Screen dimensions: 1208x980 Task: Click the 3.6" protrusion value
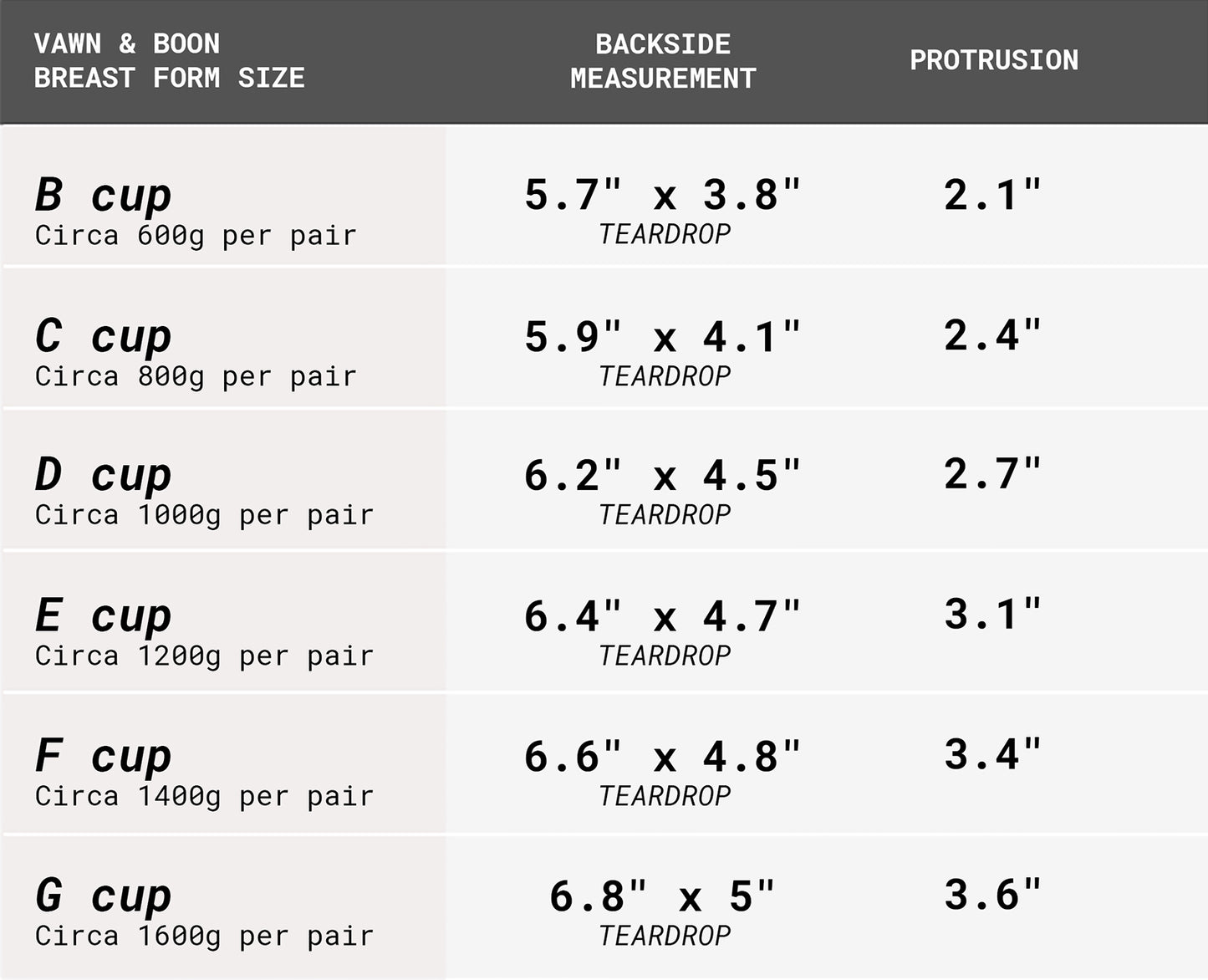click(993, 895)
